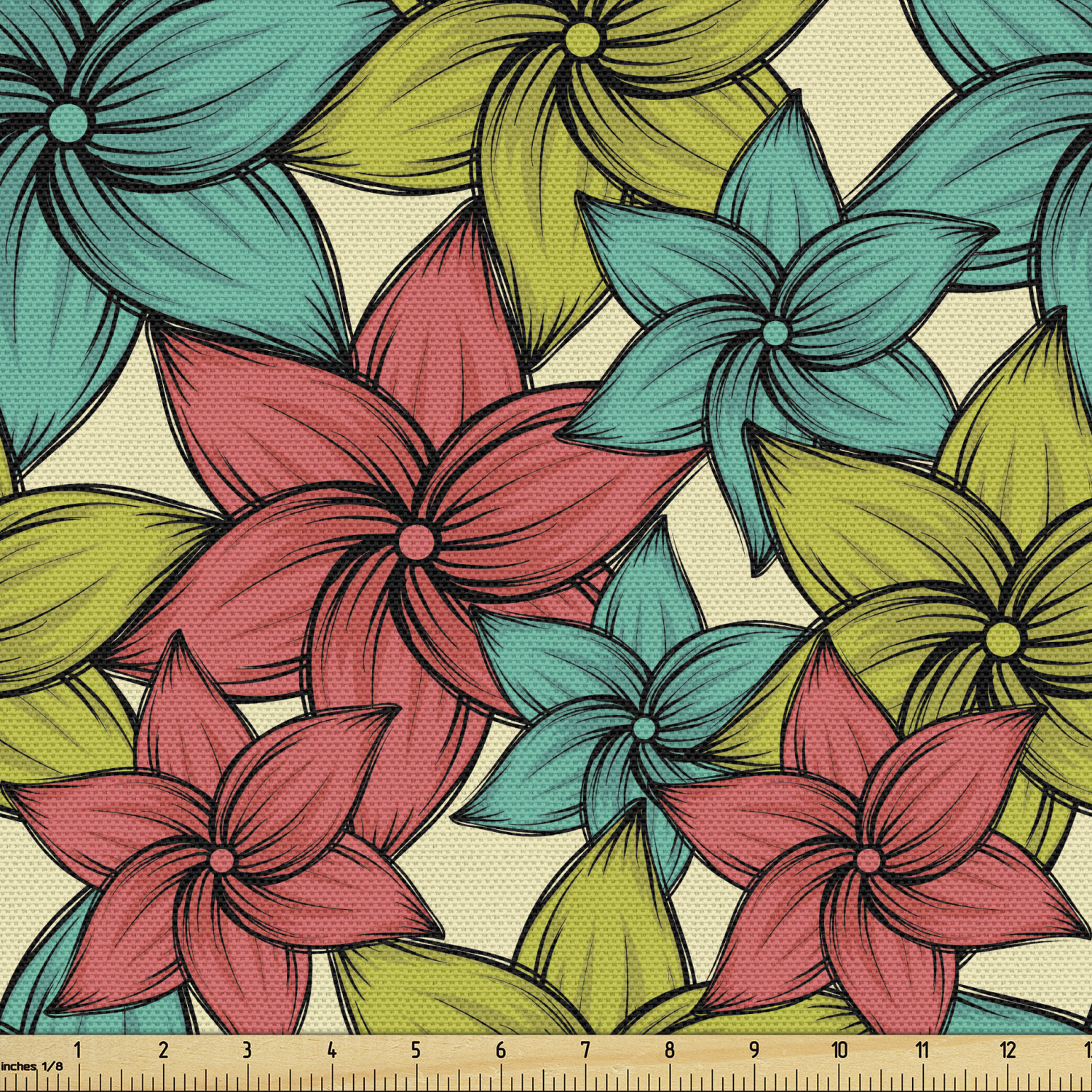Click the number 2 on the ruler

point(163,1050)
